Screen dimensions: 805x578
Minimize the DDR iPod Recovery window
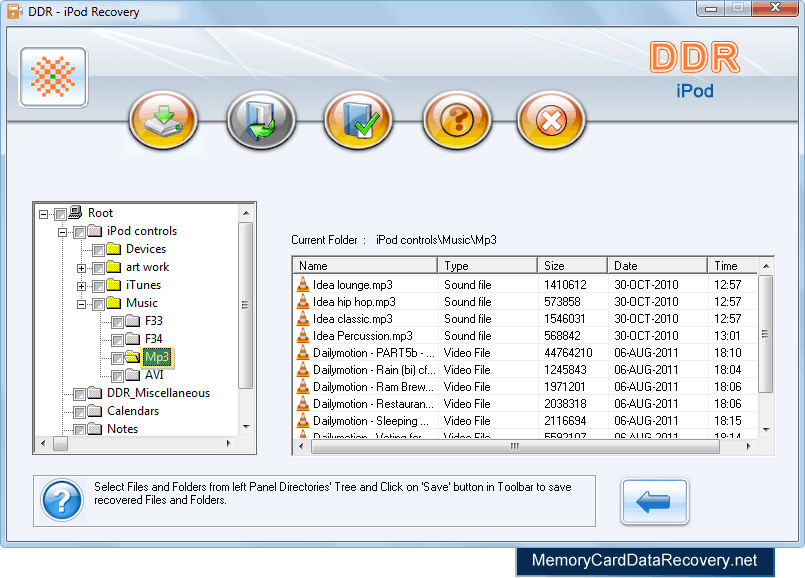click(711, 8)
